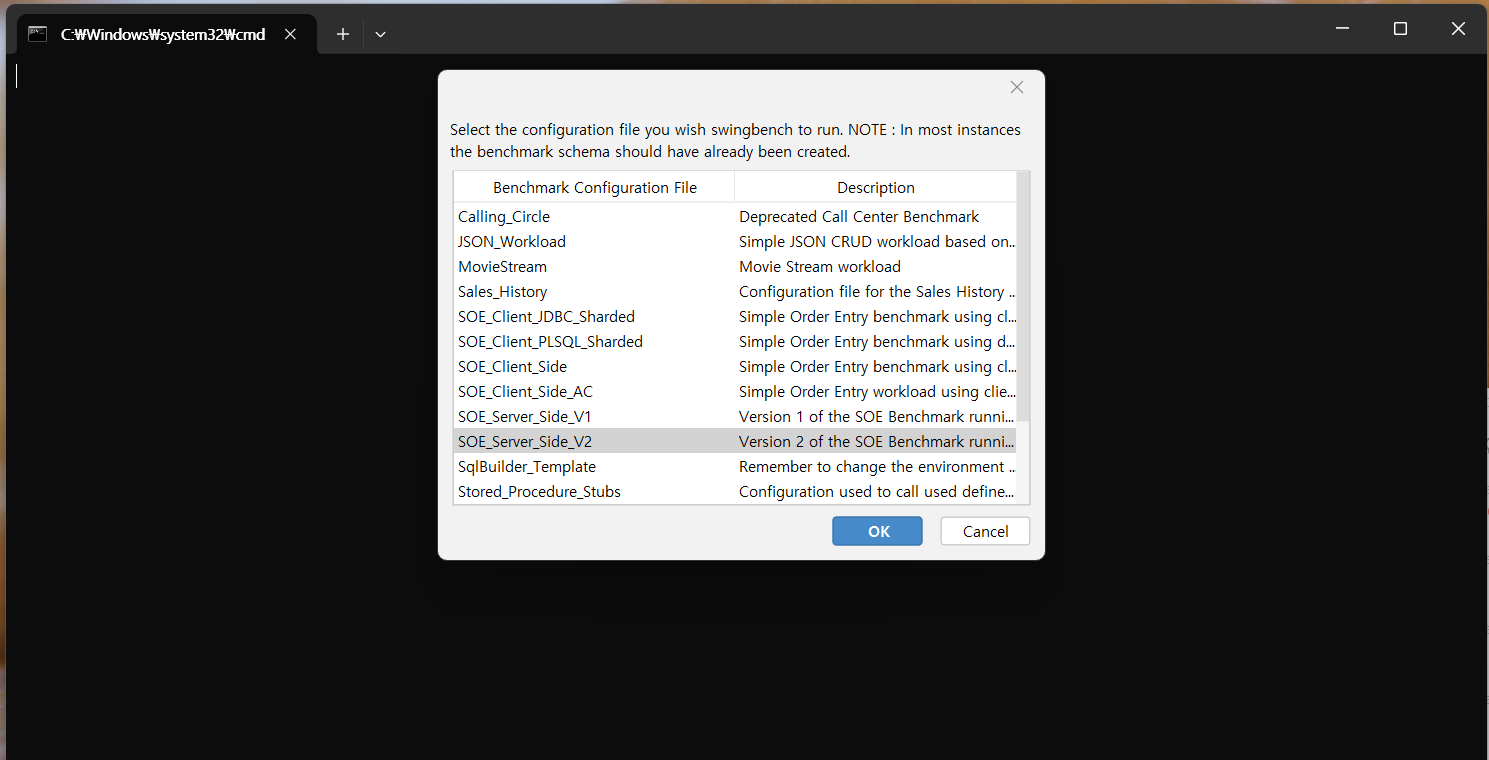Close the swingbench configuration dialog
This screenshot has width=1489, height=760.
pos(1017,87)
